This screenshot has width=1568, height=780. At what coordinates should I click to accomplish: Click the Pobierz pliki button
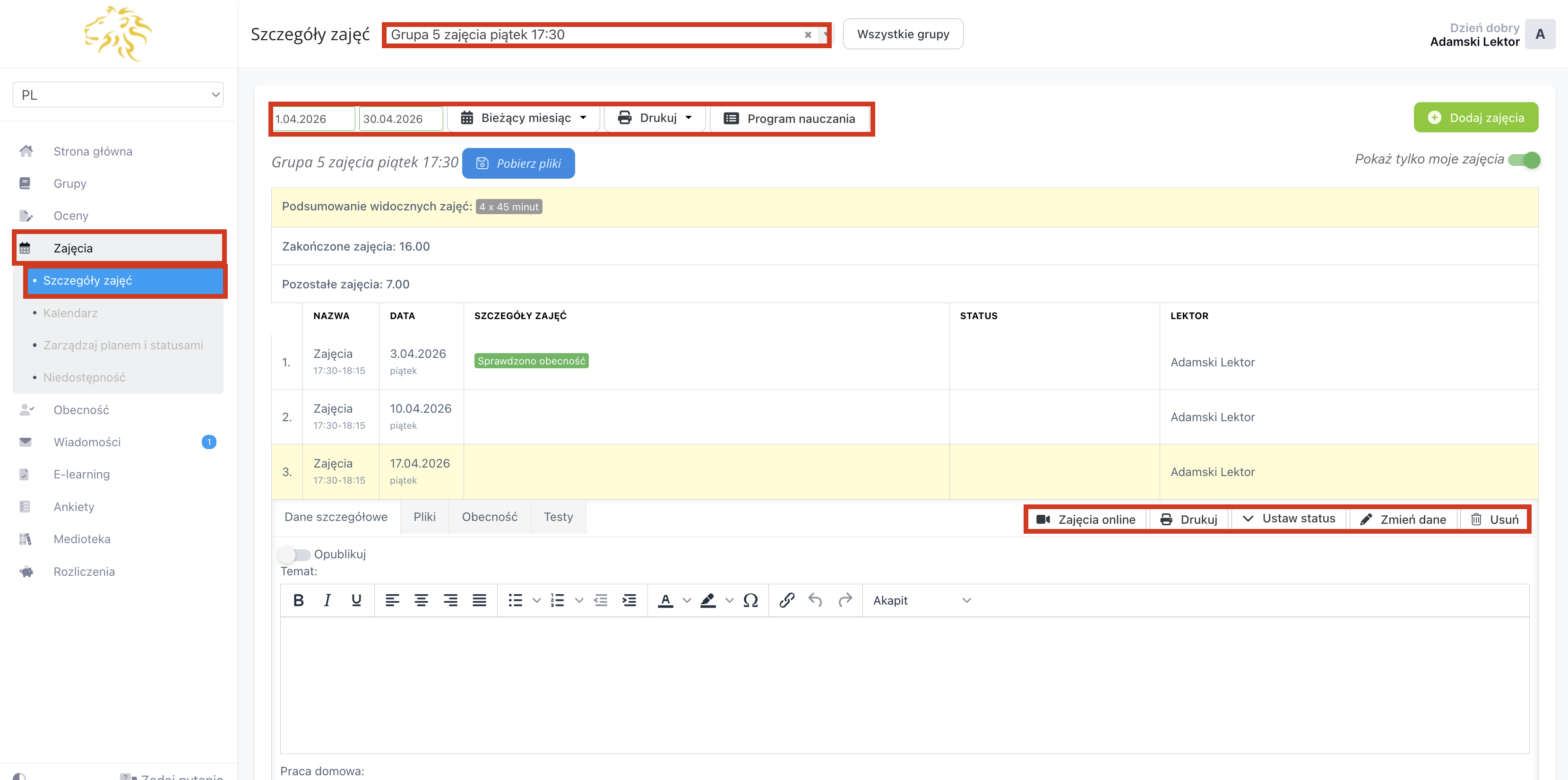click(x=518, y=163)
